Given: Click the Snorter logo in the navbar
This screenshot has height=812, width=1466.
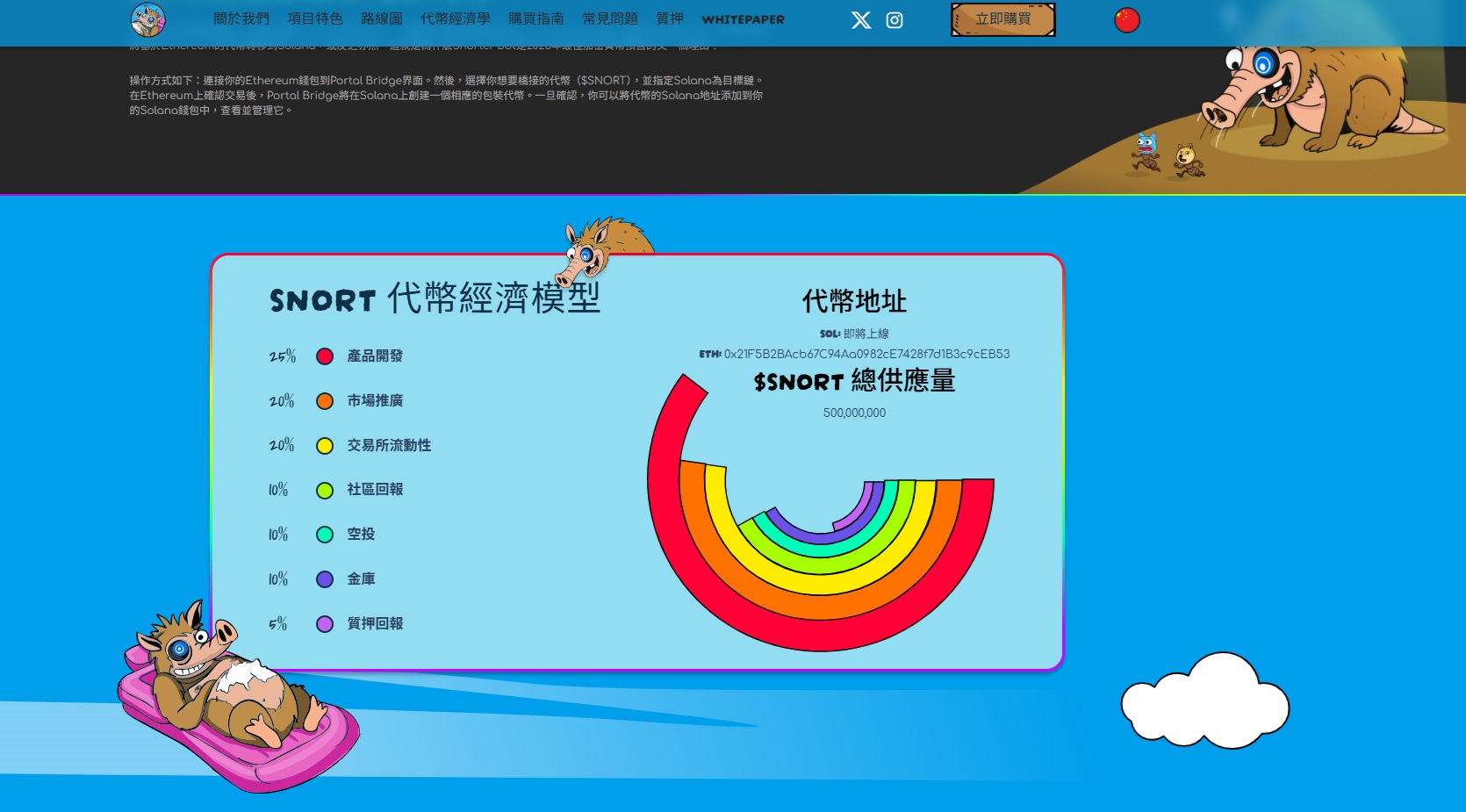Looking at the screenshot, I should point(148,19).
